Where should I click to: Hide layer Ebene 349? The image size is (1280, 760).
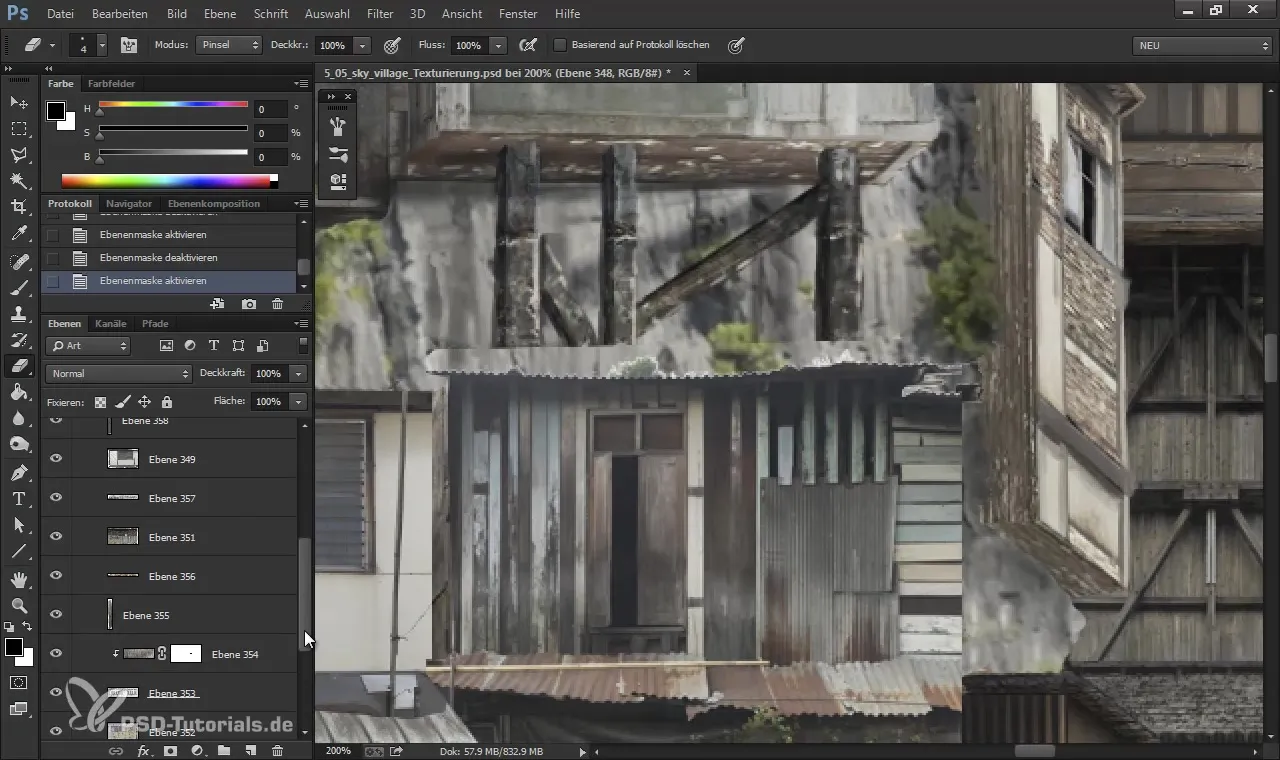[x=56, y=459]
